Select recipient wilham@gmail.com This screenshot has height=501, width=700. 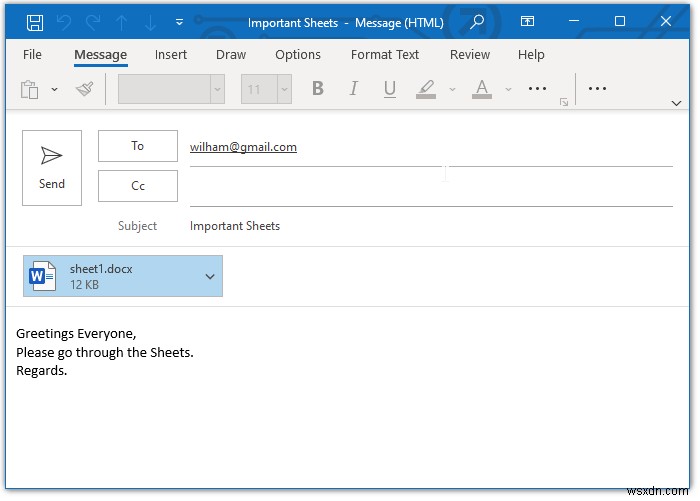[243, 147]
